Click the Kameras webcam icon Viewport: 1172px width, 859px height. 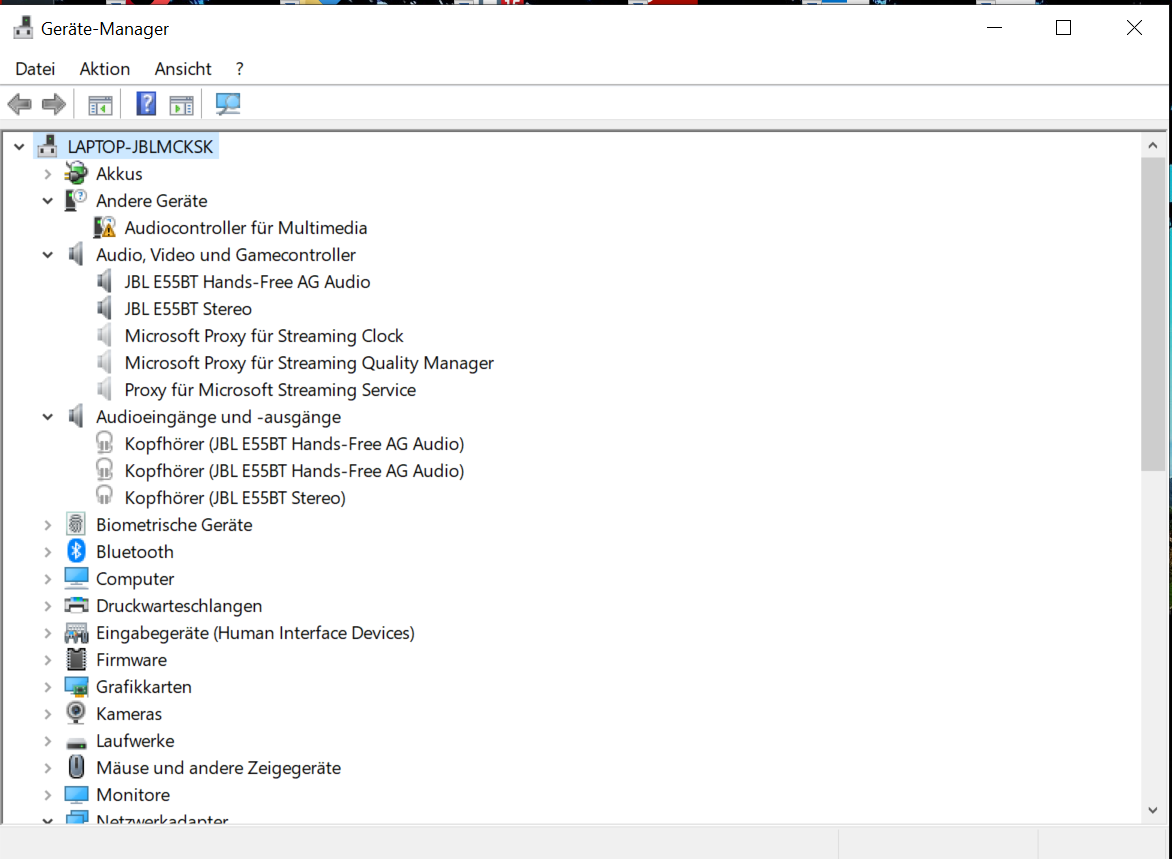tap(75, 712)
